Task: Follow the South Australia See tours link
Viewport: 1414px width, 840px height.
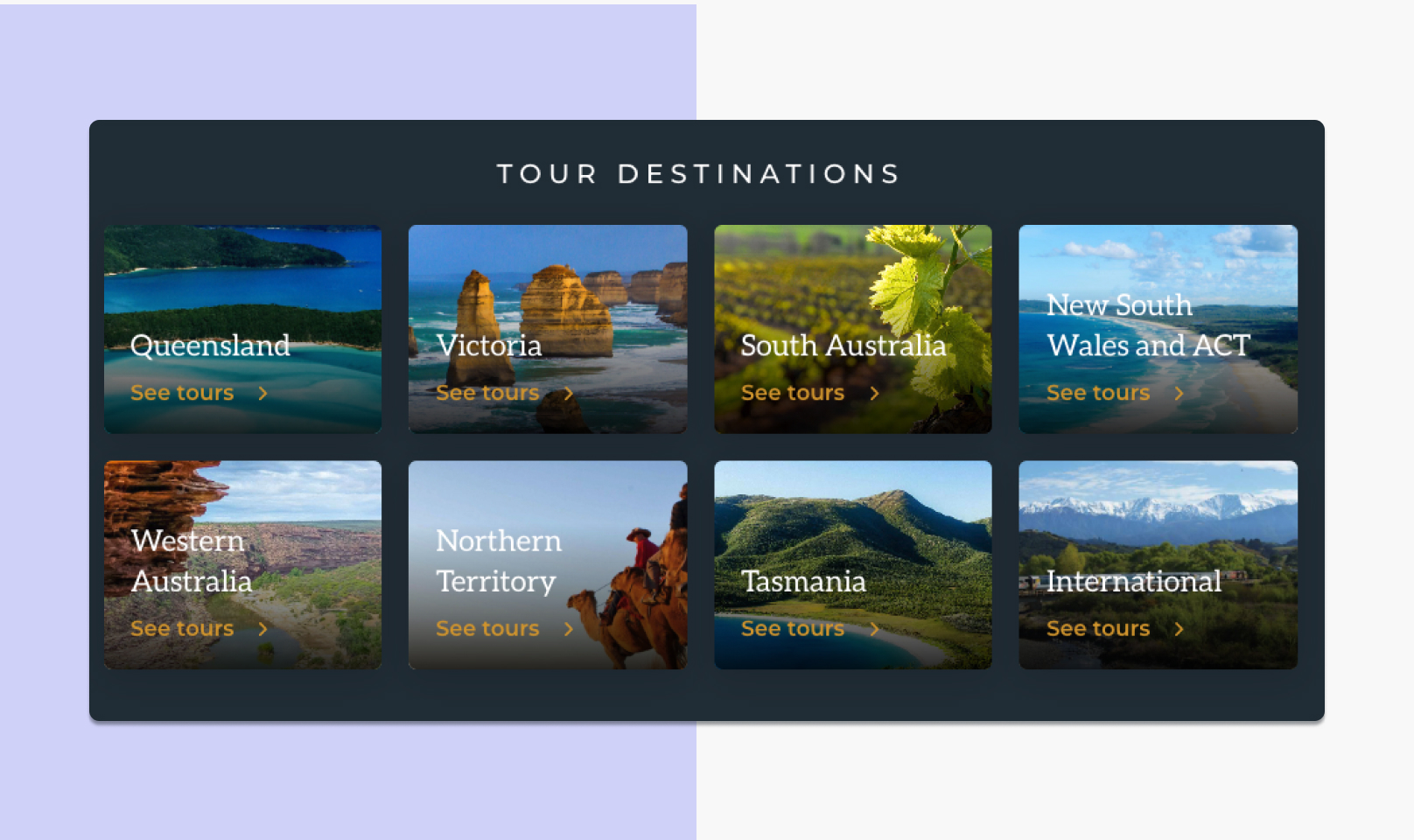Action: (793, 393)
